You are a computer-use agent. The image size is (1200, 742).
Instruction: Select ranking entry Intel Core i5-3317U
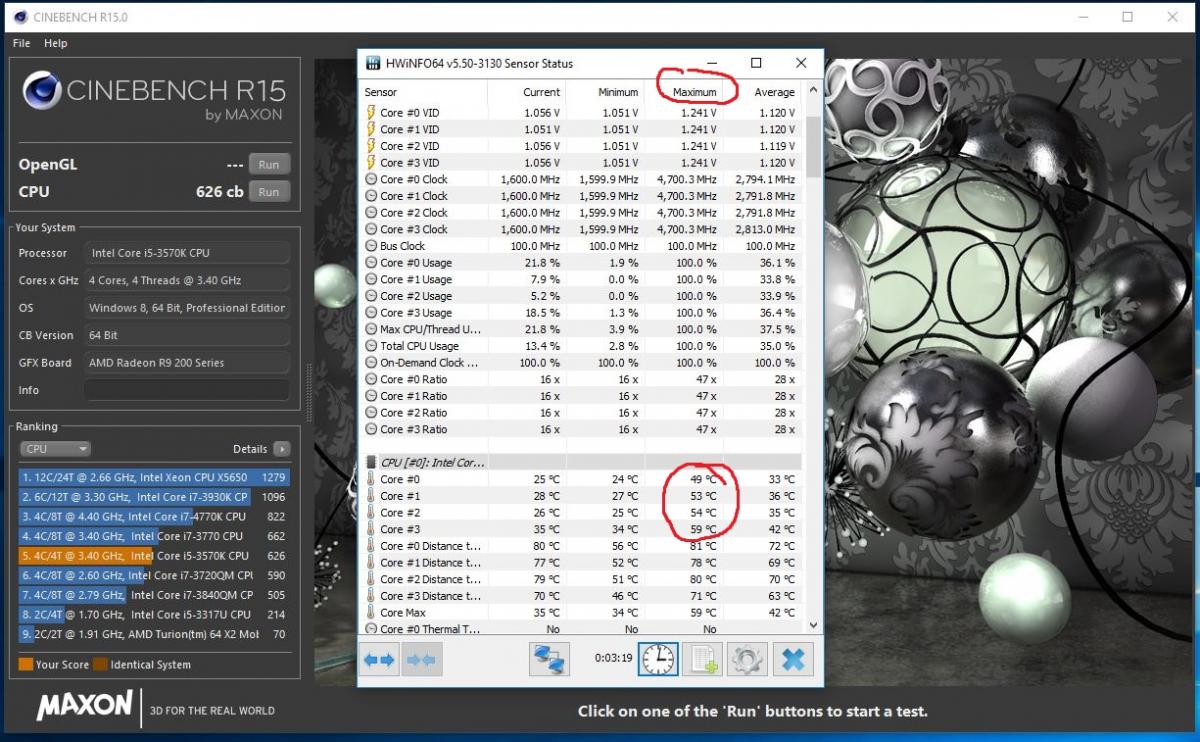click(x=154, y=614)
